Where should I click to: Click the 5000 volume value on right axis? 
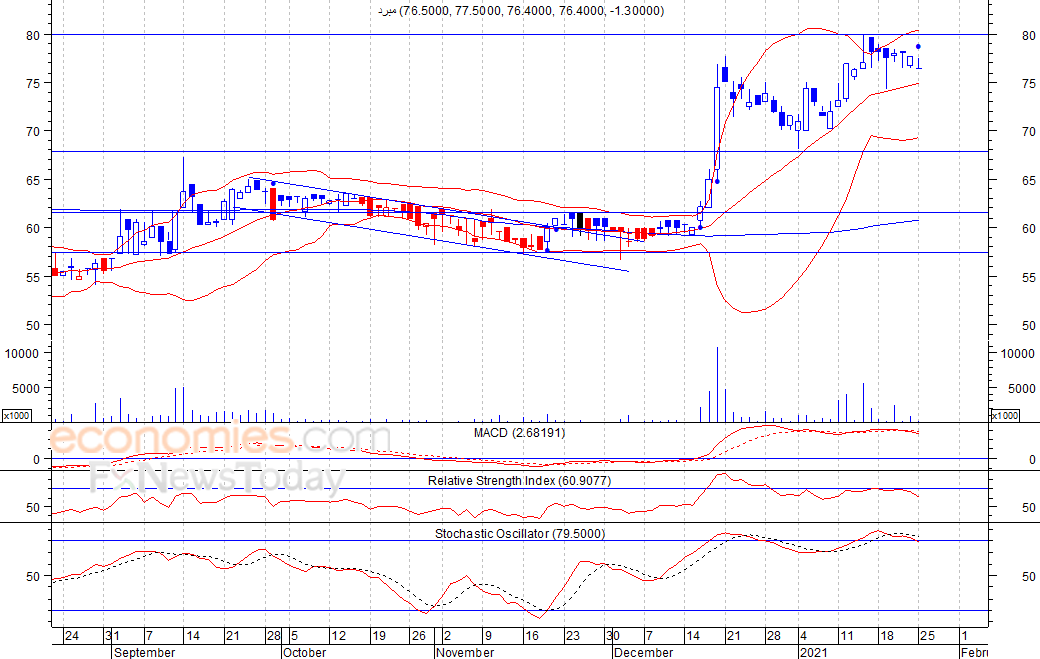pyautogui.click(x=1022, y=389)
